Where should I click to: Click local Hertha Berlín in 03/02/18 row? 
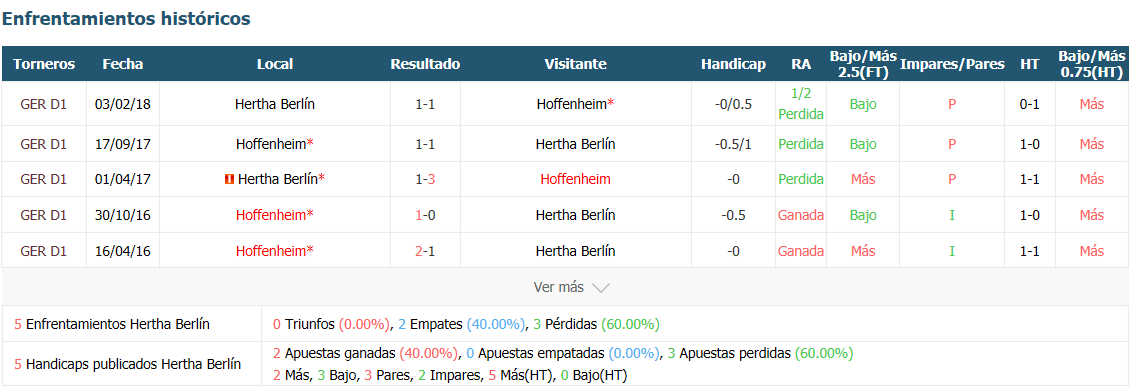(274, 104)
